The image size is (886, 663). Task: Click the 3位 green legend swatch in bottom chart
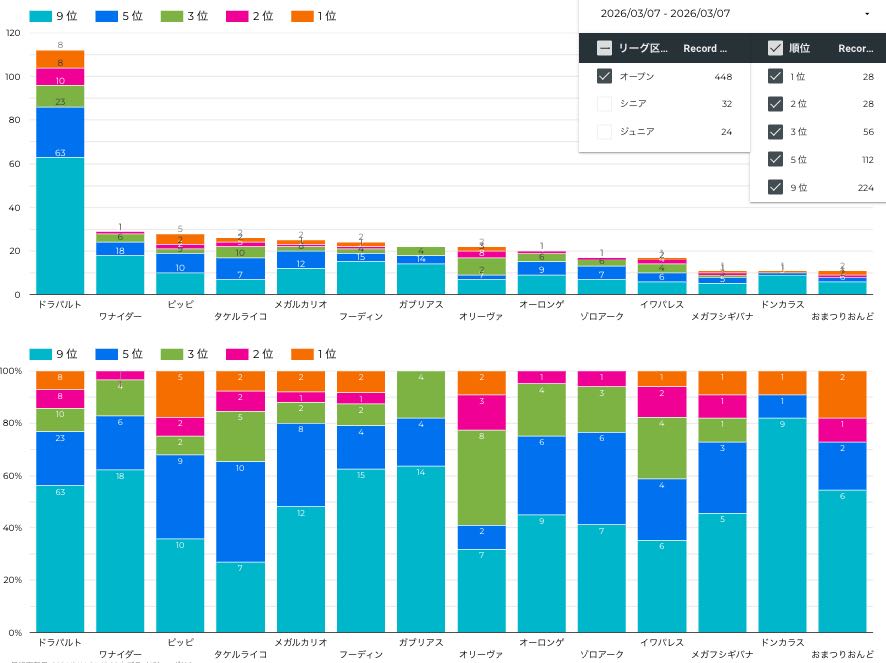[171, 354]
